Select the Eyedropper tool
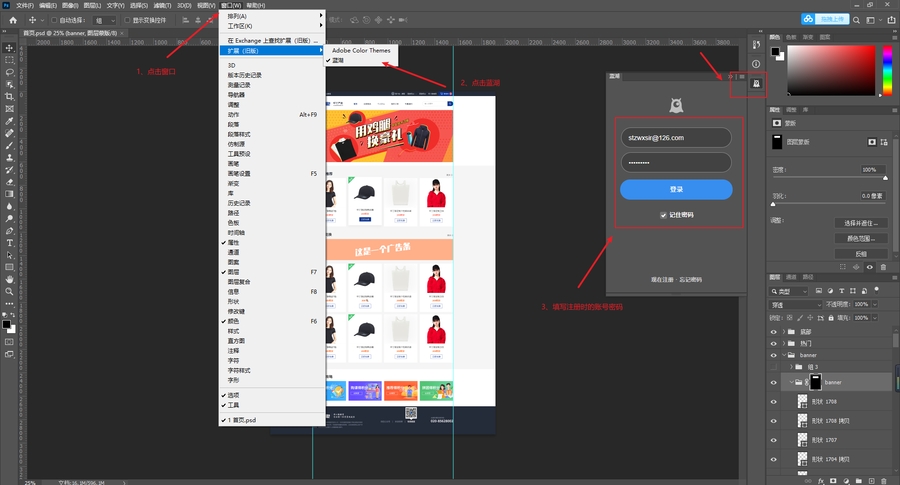Viewport: 900px width, 485px height. (x=9, y=120)
